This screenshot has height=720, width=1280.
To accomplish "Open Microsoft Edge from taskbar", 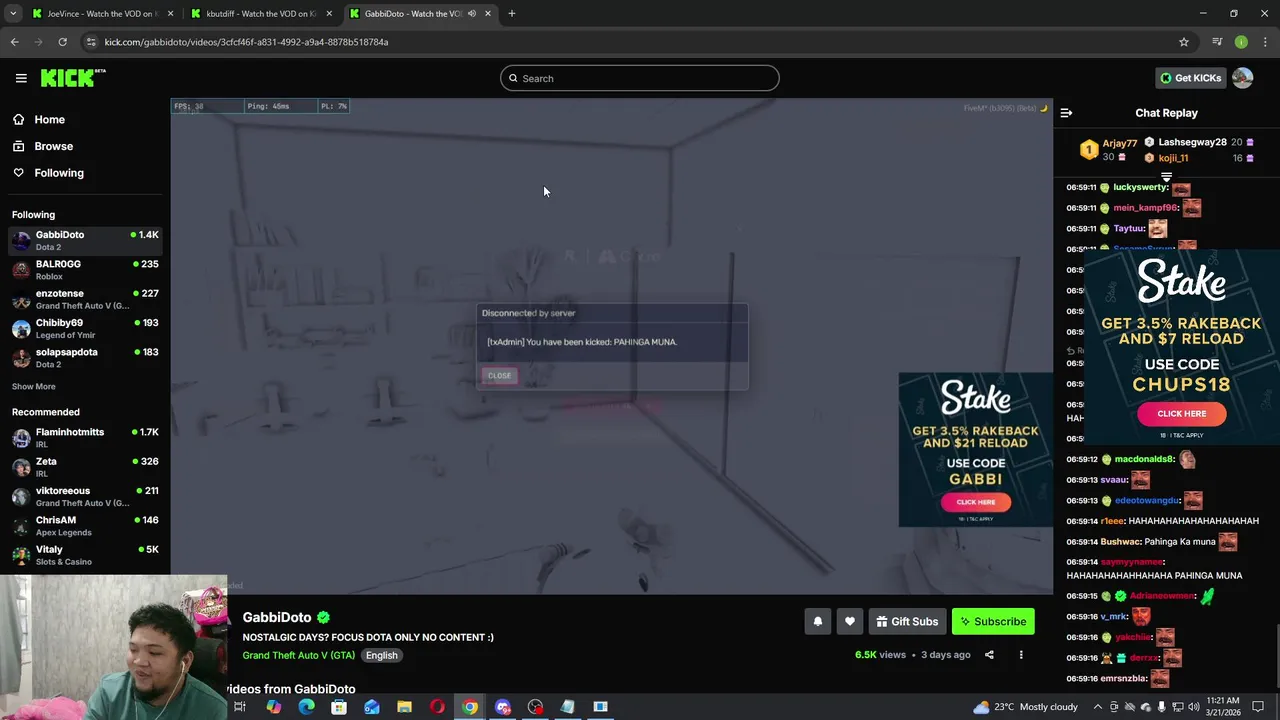I will tap(306, 707).
